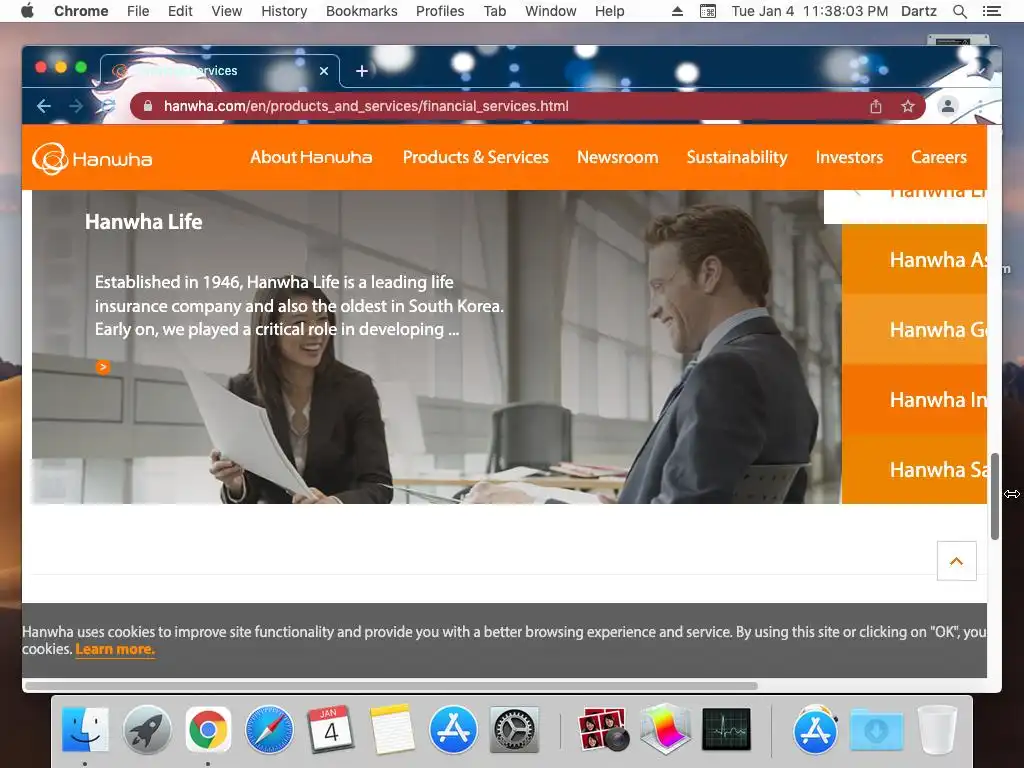The image size is (1024, 768).
Task: Open the File menu
Action: [138, 11]
